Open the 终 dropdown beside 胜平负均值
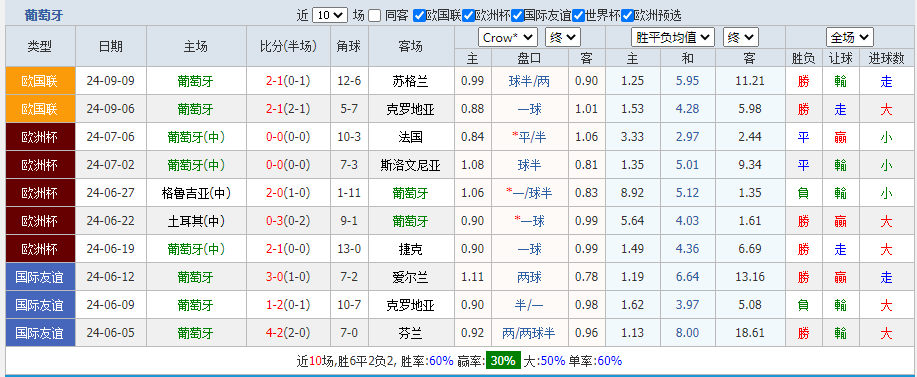Viewport: 917px width, 377px height. [740, 38]
